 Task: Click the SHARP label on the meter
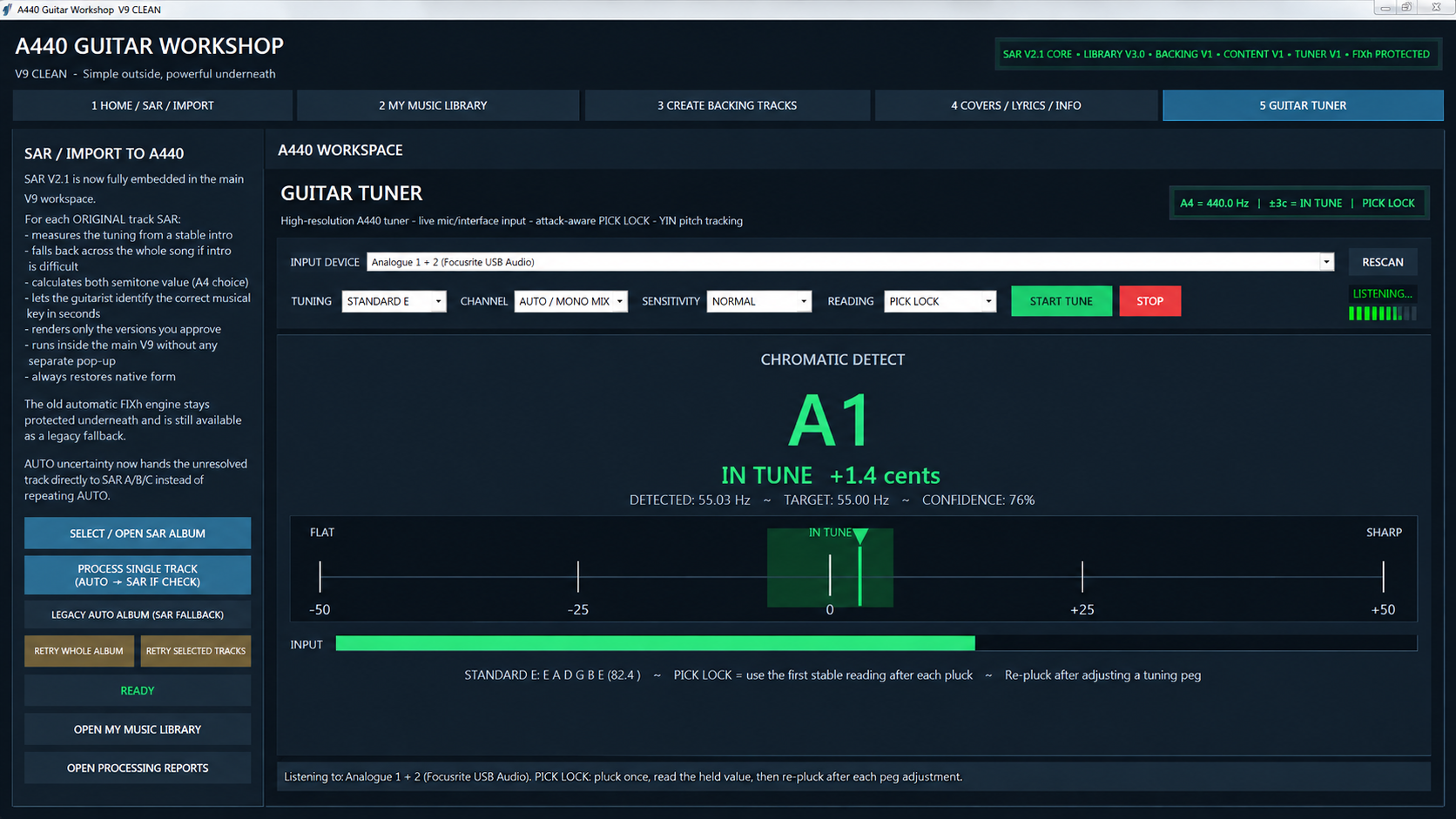[1384, 532]
